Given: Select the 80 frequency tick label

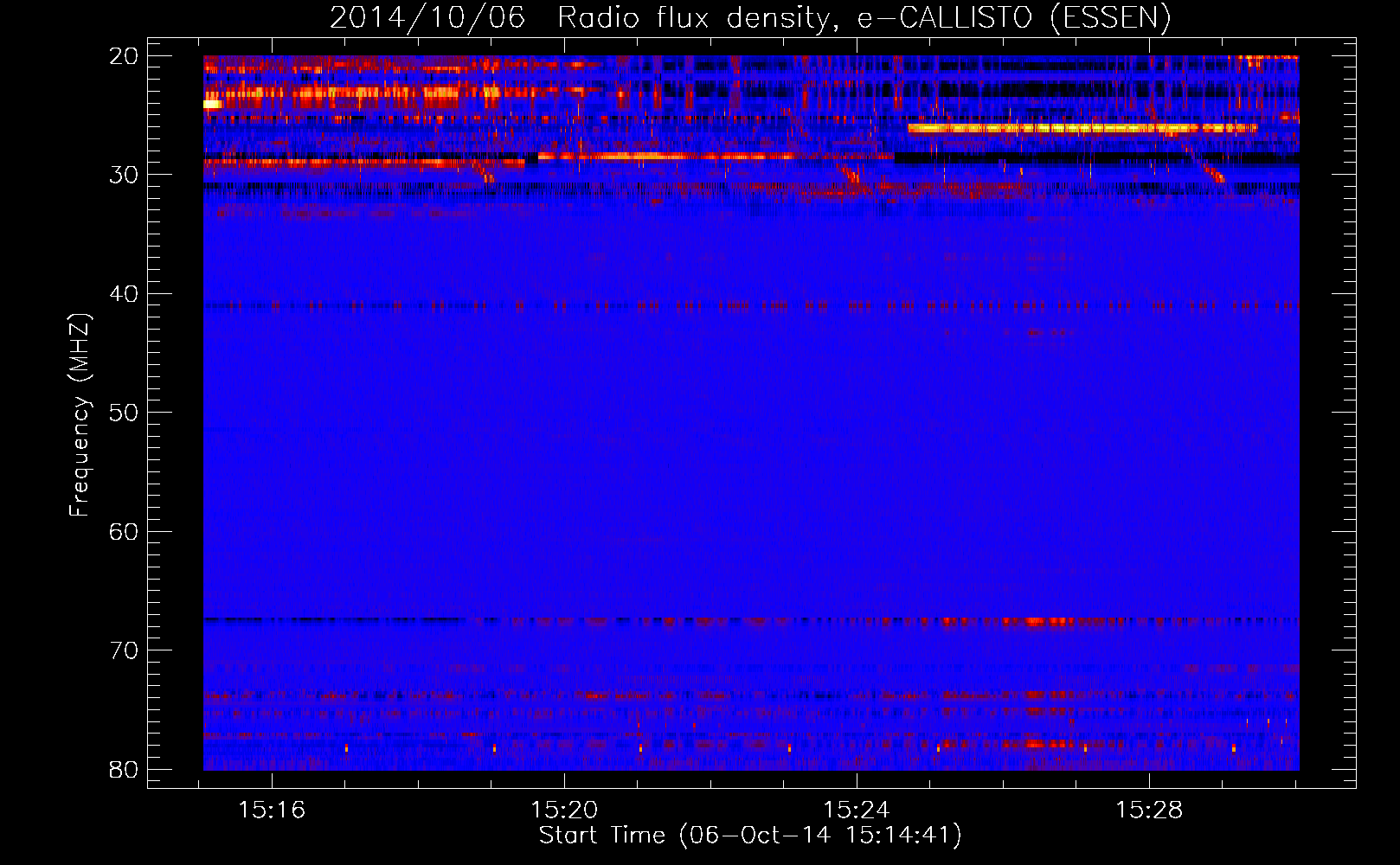Looking at the screenshot, I should (125, 769).
